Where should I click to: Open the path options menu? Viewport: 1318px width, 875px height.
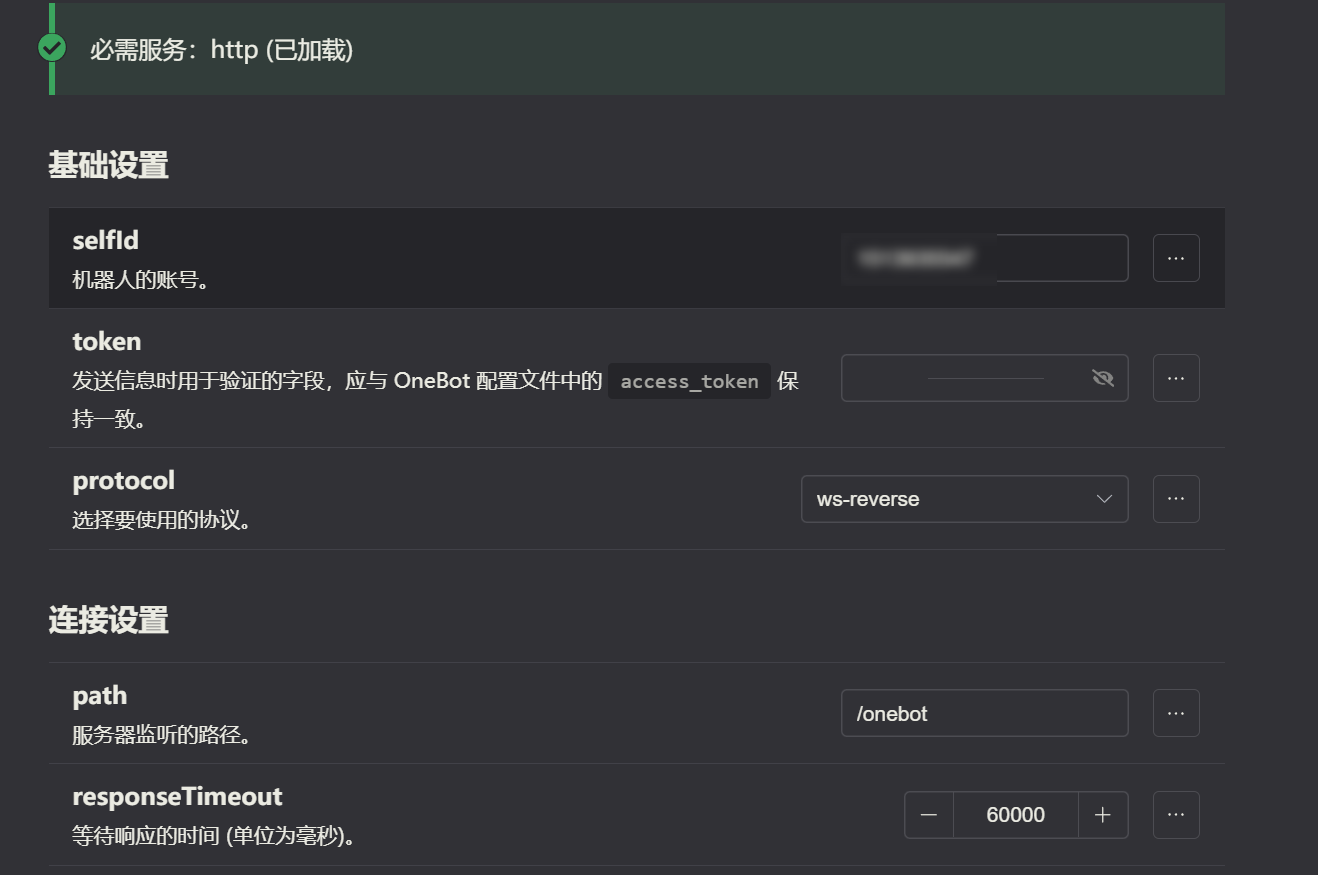[x=1176, y=713]
